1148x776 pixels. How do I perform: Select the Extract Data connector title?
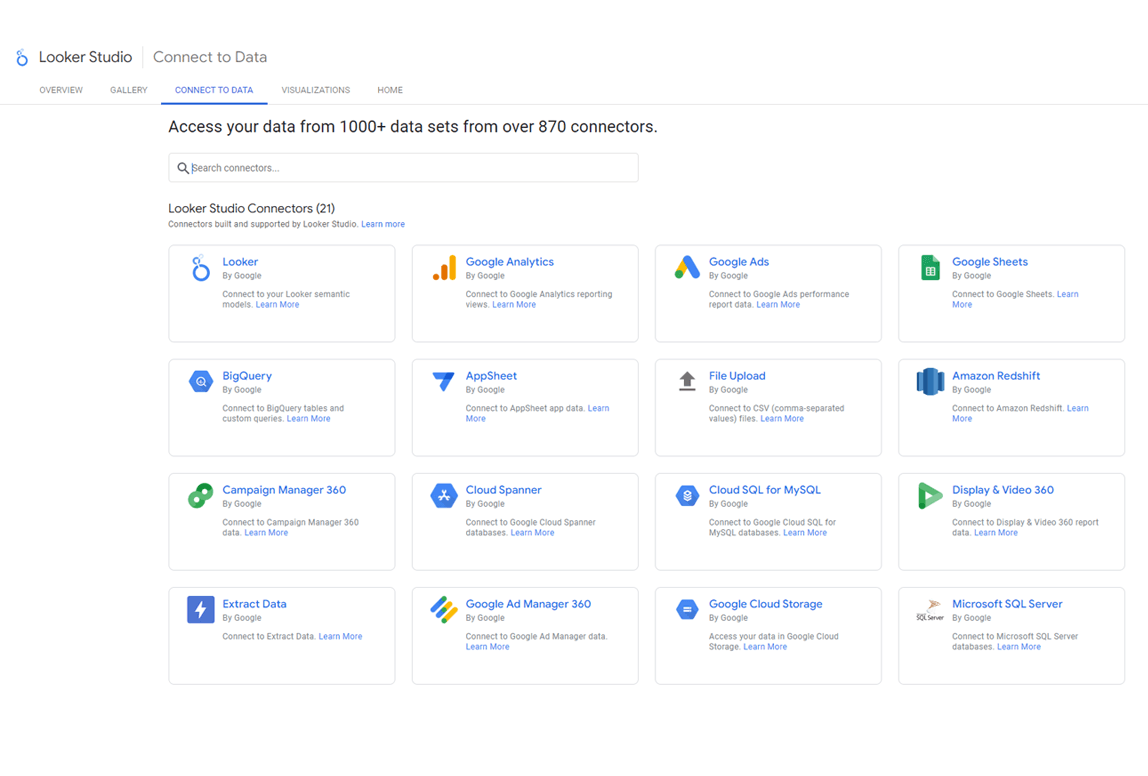tap(254, 604)
